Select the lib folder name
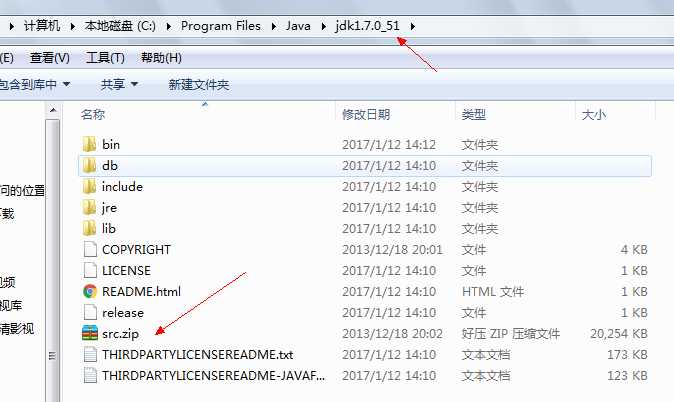This screenshot has height=402, width=674. 109,229
